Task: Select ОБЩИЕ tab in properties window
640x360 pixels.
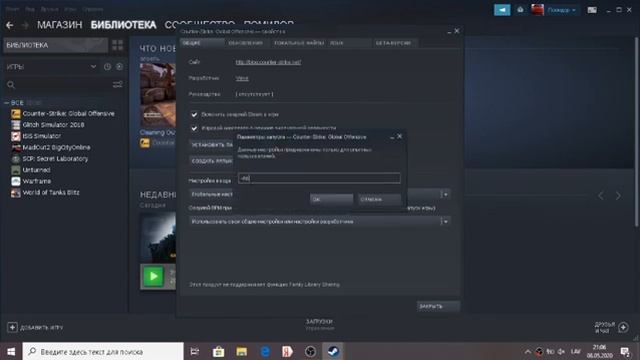Action: pos(202,43)
